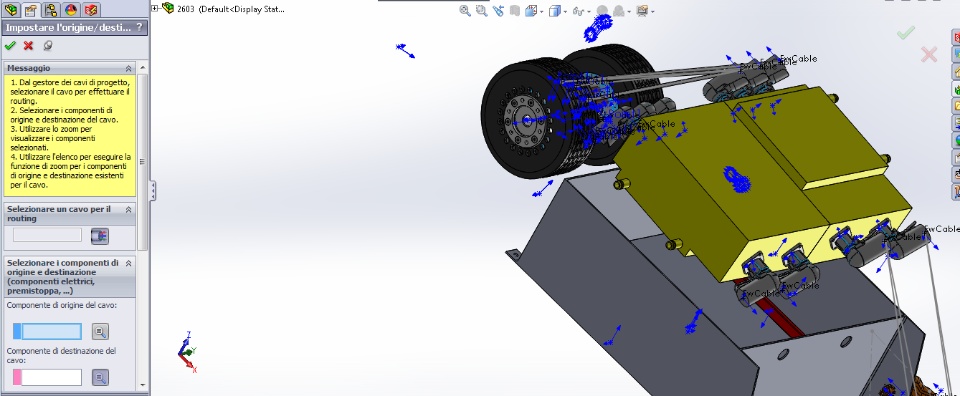The image size is (960, 396).
Task: Click the cable selection icon button
Action: click(100, 236)
